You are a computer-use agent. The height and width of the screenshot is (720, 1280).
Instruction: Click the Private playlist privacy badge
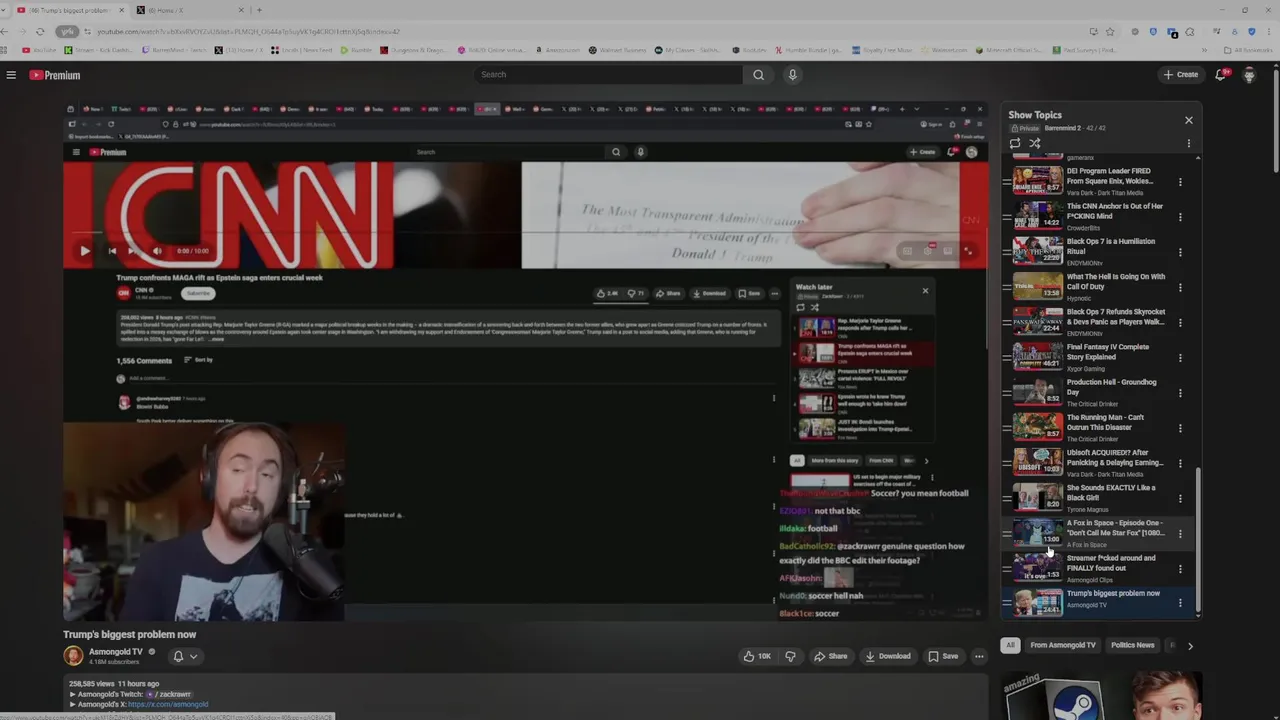tap(1024, 128)
